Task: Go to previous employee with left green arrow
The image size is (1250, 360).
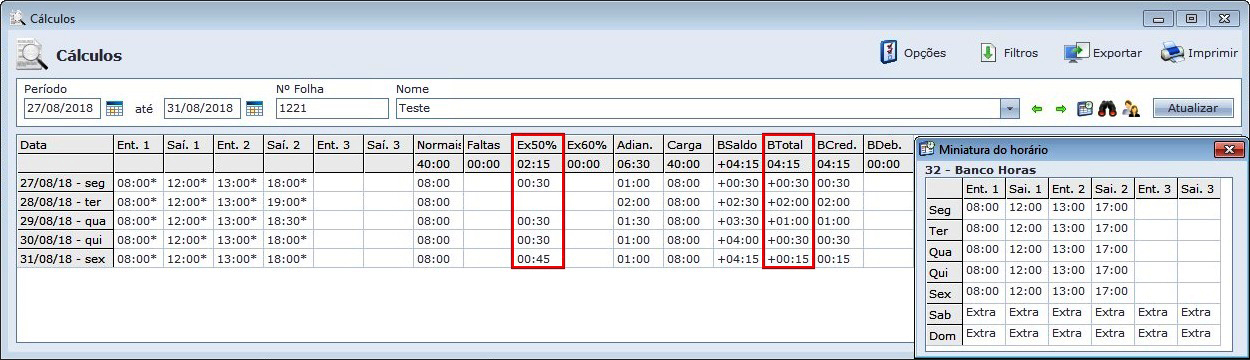Action: [1037, 108]
